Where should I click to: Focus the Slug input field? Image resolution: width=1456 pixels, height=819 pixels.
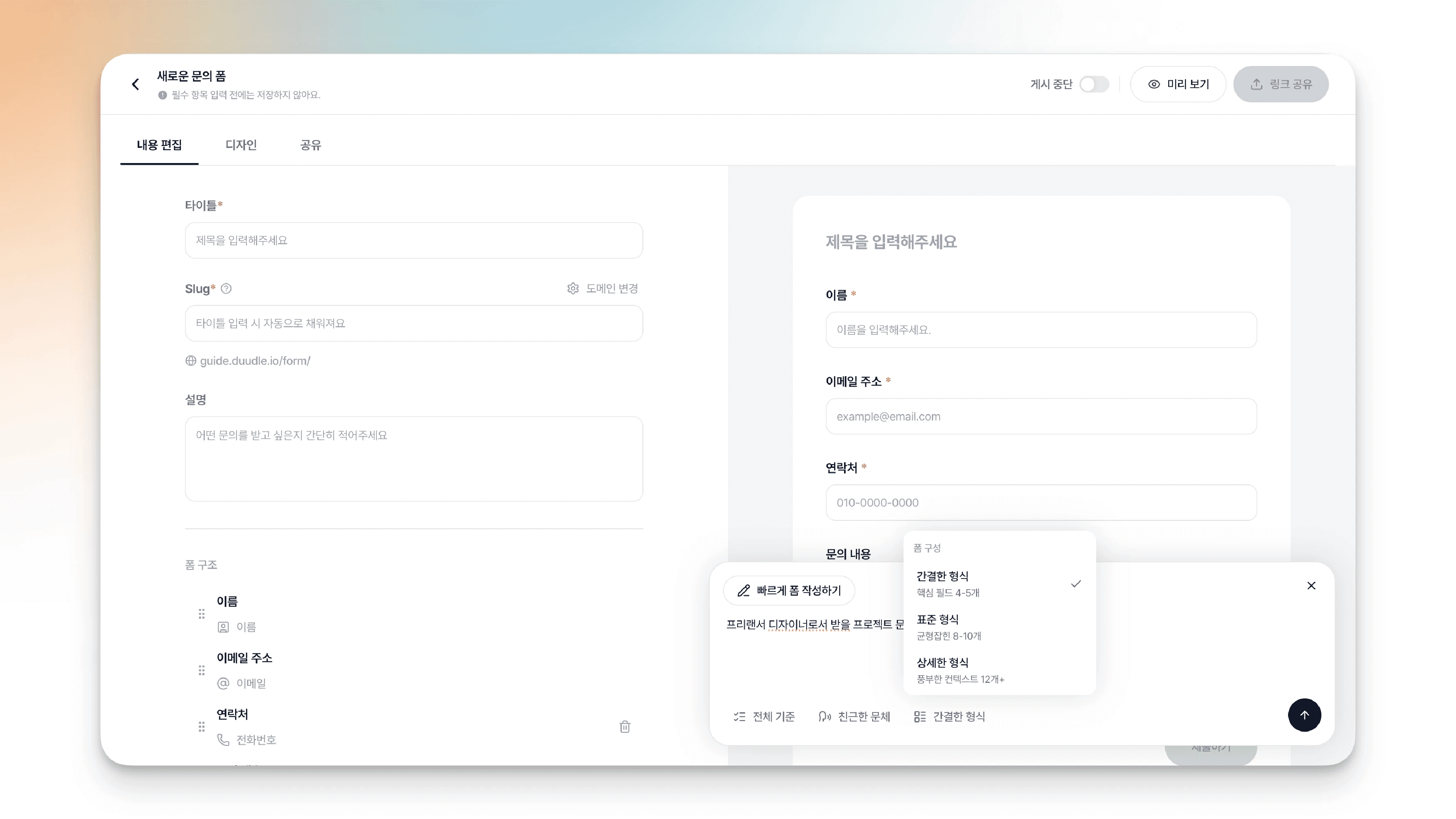point(414,323)
